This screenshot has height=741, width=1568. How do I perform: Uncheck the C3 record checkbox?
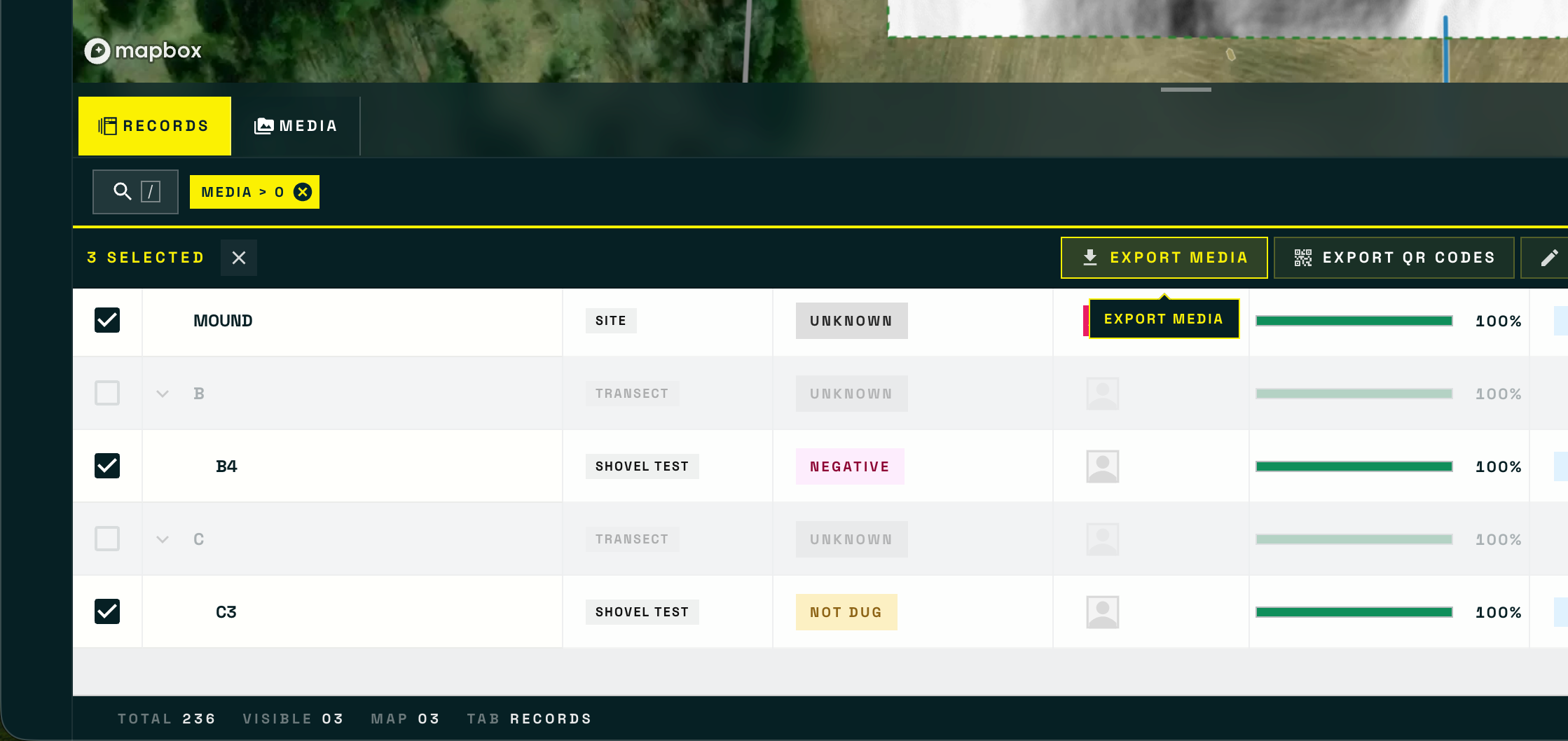point(107,611)
